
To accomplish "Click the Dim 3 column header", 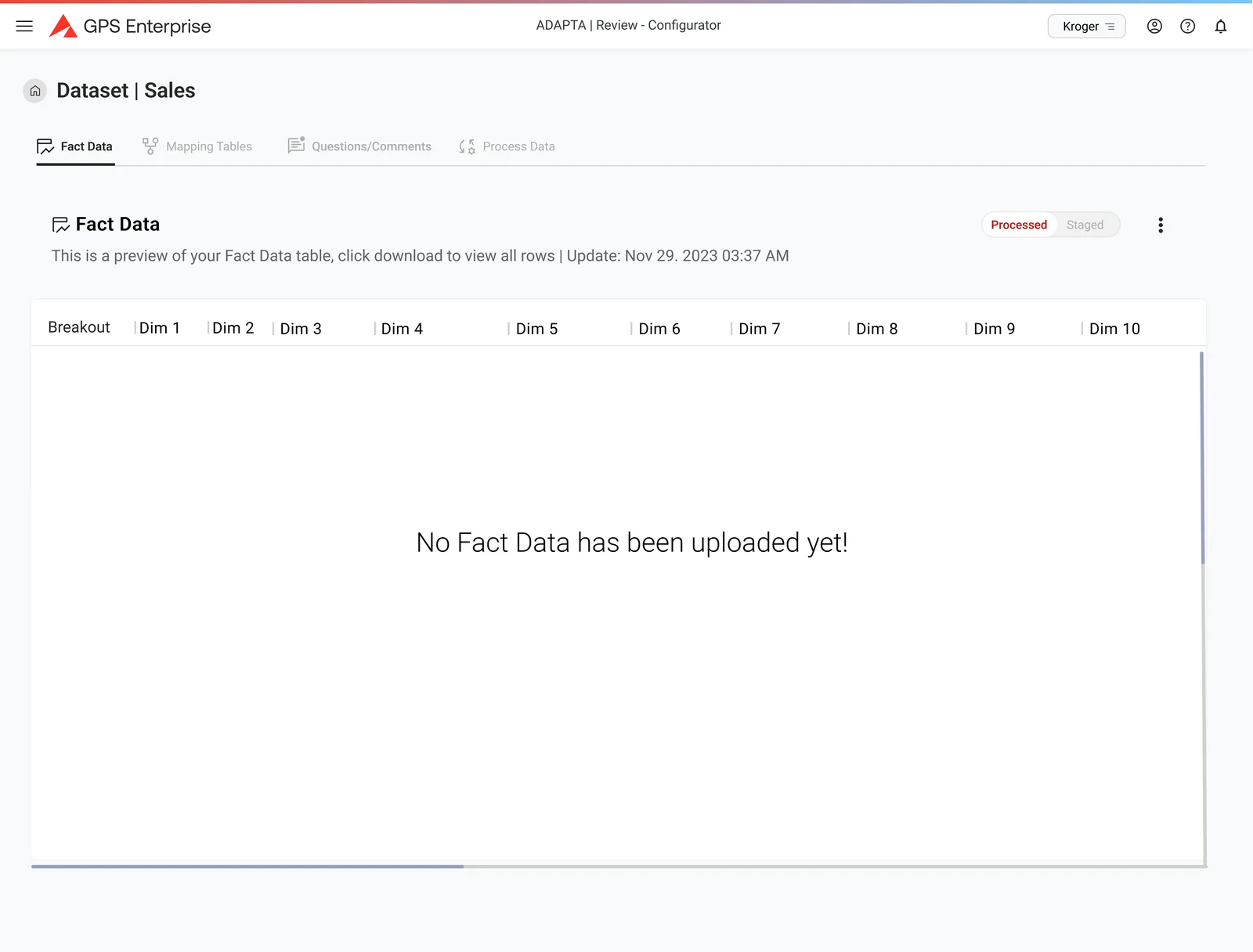I will click(x=301, y=329).
